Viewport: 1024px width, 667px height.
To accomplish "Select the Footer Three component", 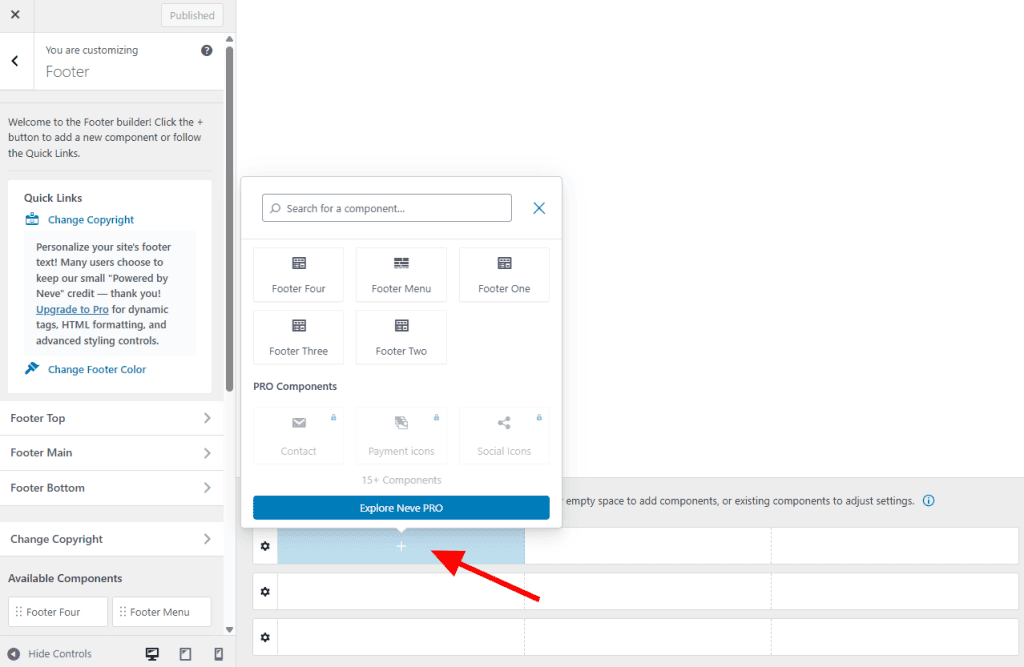I will click(298, 336).
